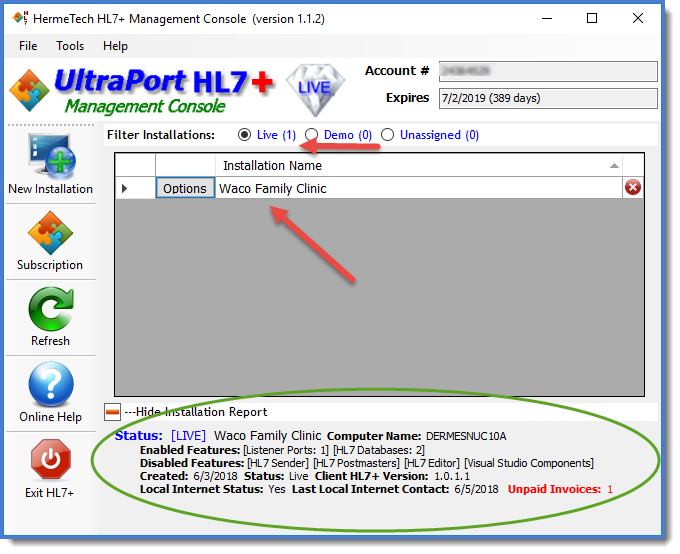680x554 pixels.
Task: Open Online Help question mark icon
Action: pyautogui.click(x=51, y=384)
